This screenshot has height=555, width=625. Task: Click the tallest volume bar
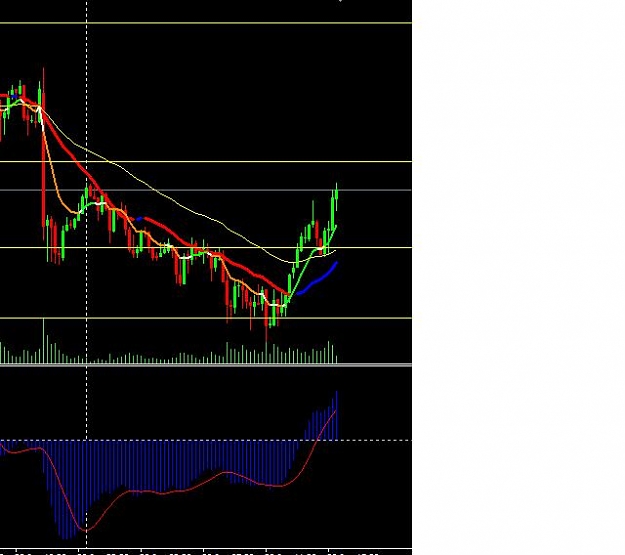pos(43,340)
